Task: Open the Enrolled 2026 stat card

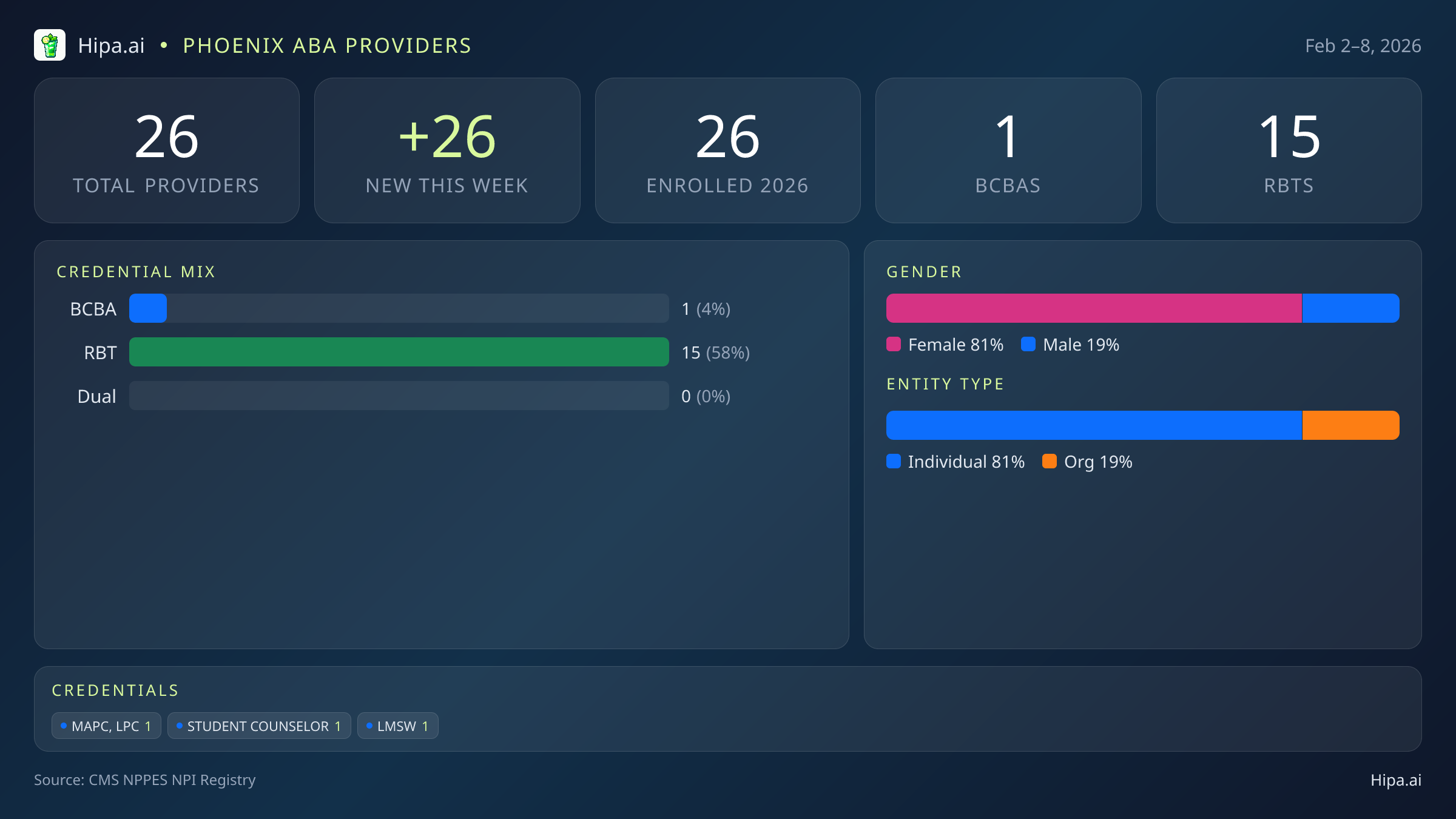Action: click(727, 150)
